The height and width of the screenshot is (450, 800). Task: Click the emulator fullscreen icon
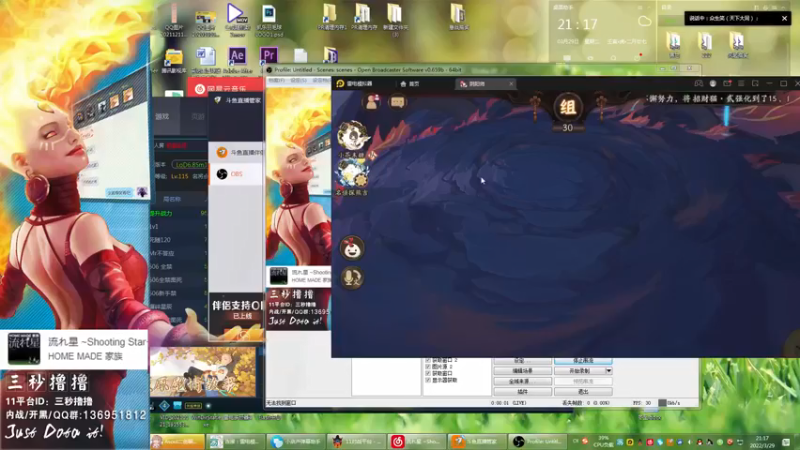[755, 84]
